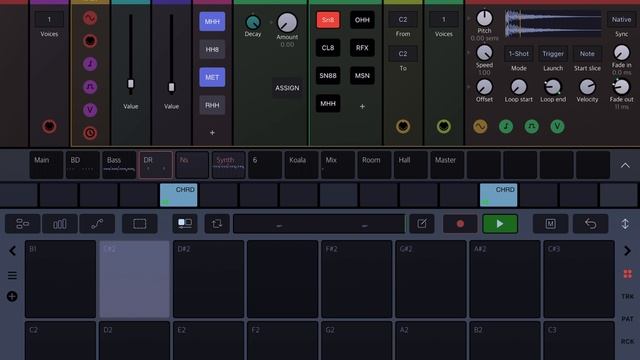Open the hamburger menu beside the pads
This screenshot has width=640, height=360.
[12, 276]
